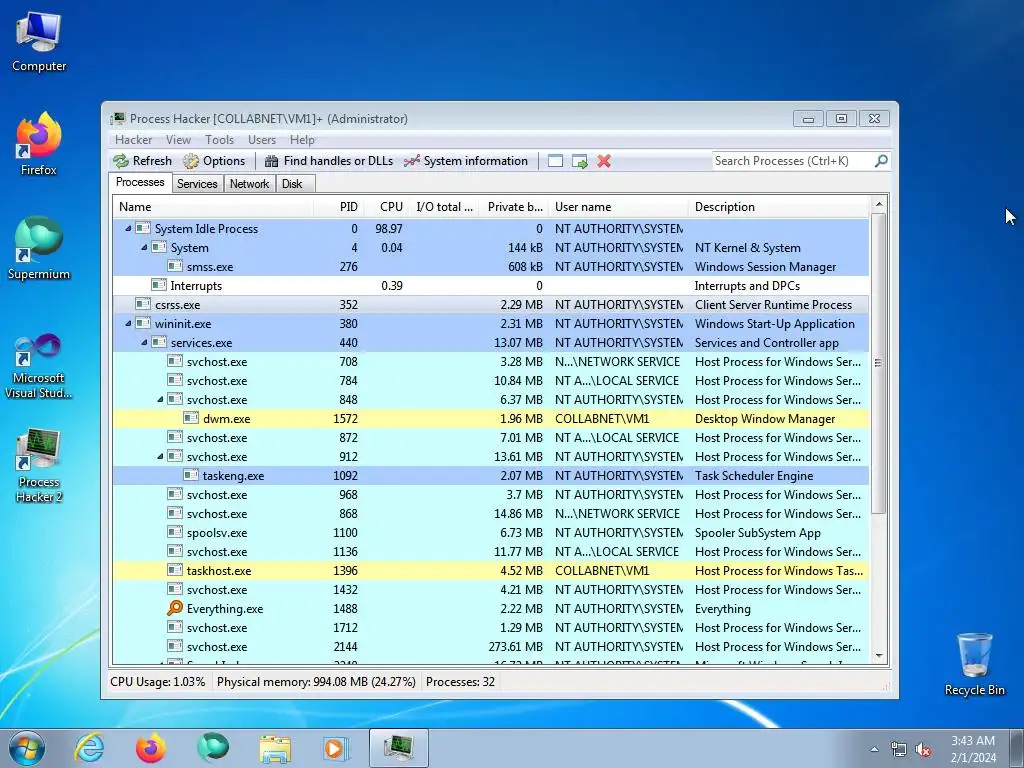Sort by the I/O total column header

coord(444,206)
